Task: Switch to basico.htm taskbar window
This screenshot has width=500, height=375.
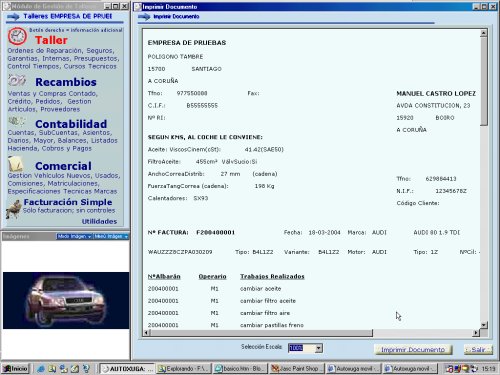Action: pyautogui.click(x=240, y=369)
